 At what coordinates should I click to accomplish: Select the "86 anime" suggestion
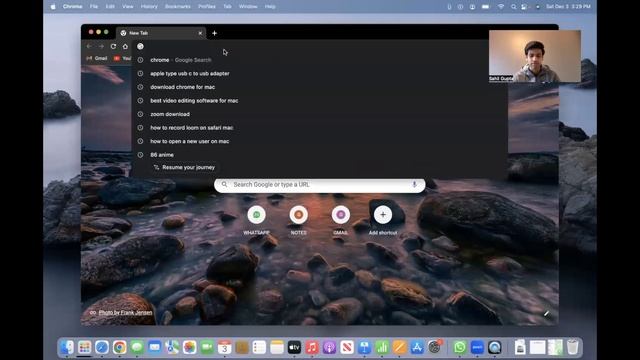[319, 155]
